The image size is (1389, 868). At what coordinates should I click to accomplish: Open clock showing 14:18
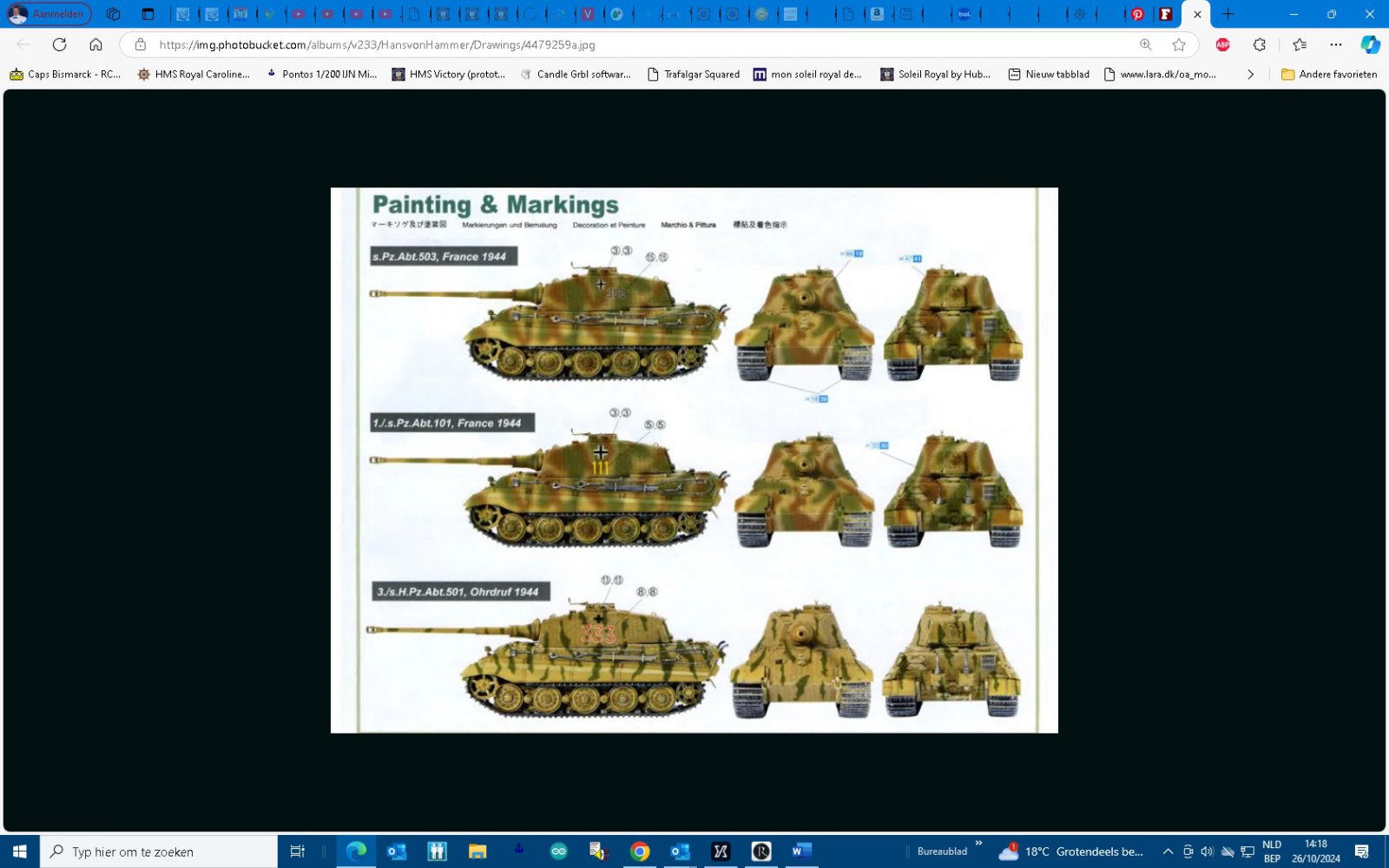pos(1315,852)
